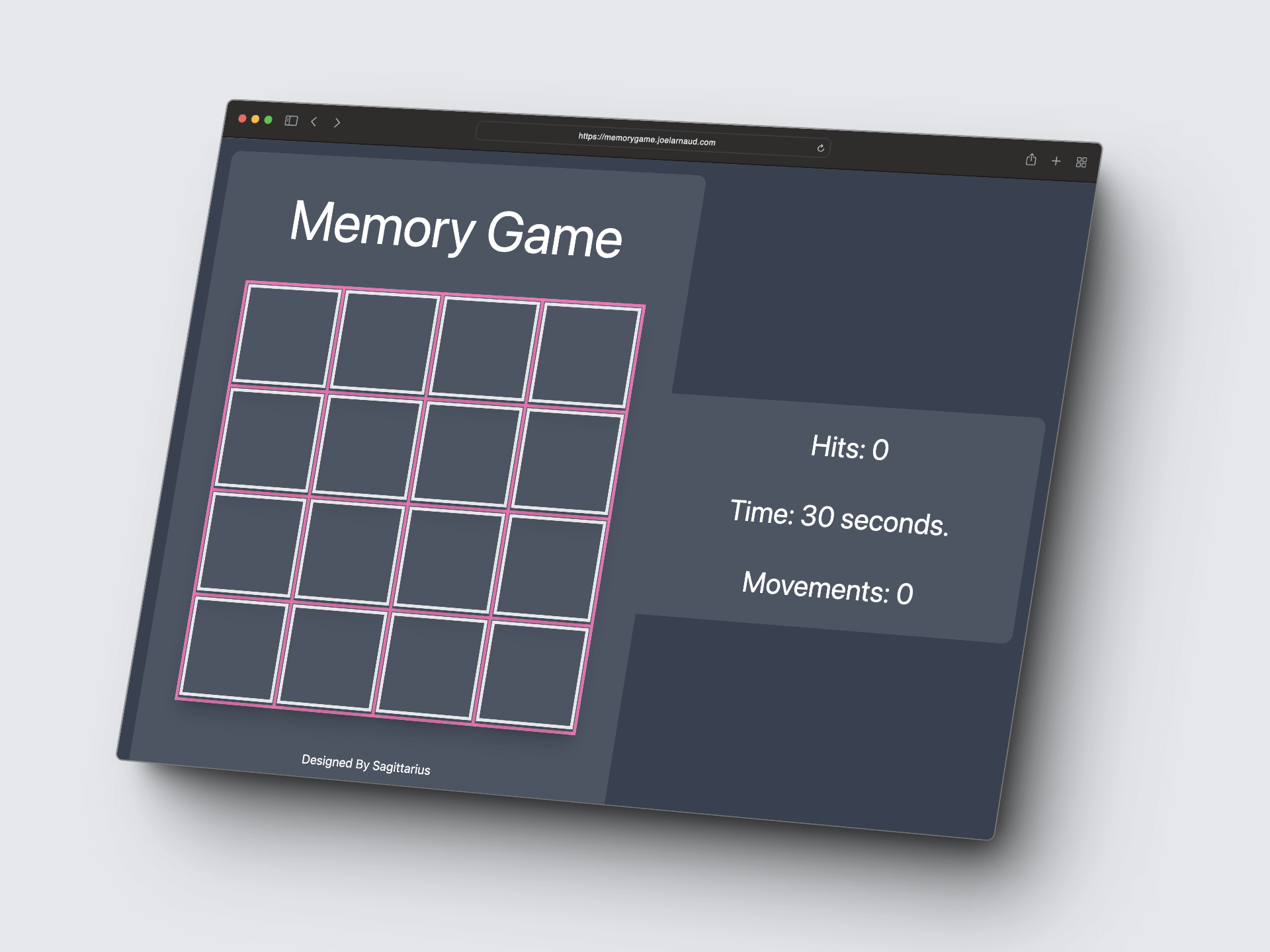Flip the fourth card in the bottom row
The width and height of the screenshot is (1270, 952).
click(534, 675)
